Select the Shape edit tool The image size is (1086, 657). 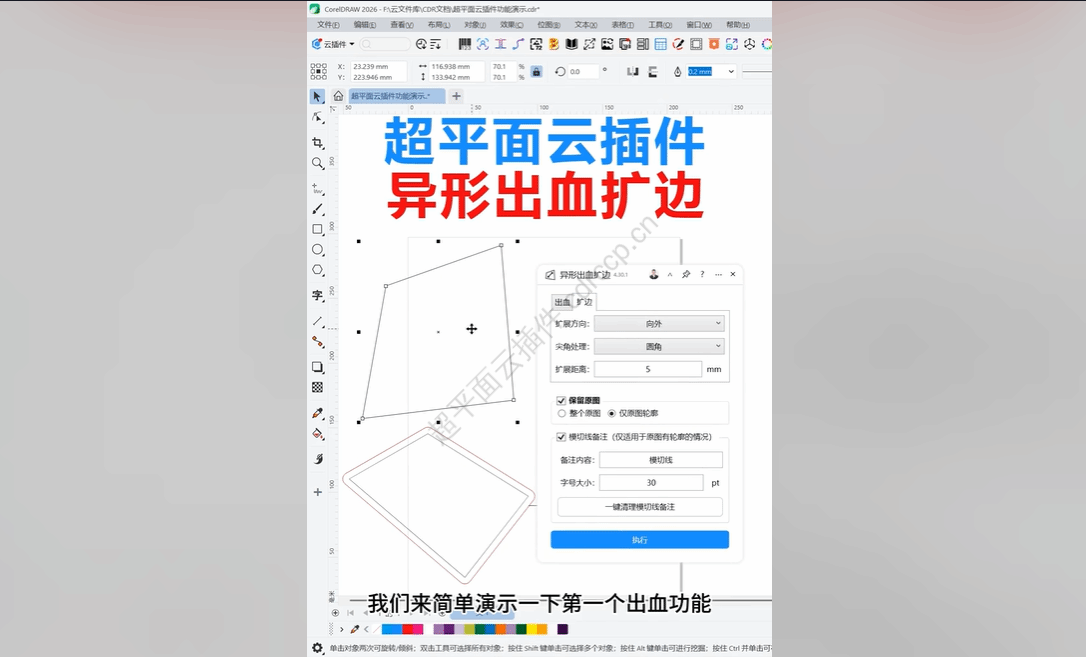click(x=317, y=118)
